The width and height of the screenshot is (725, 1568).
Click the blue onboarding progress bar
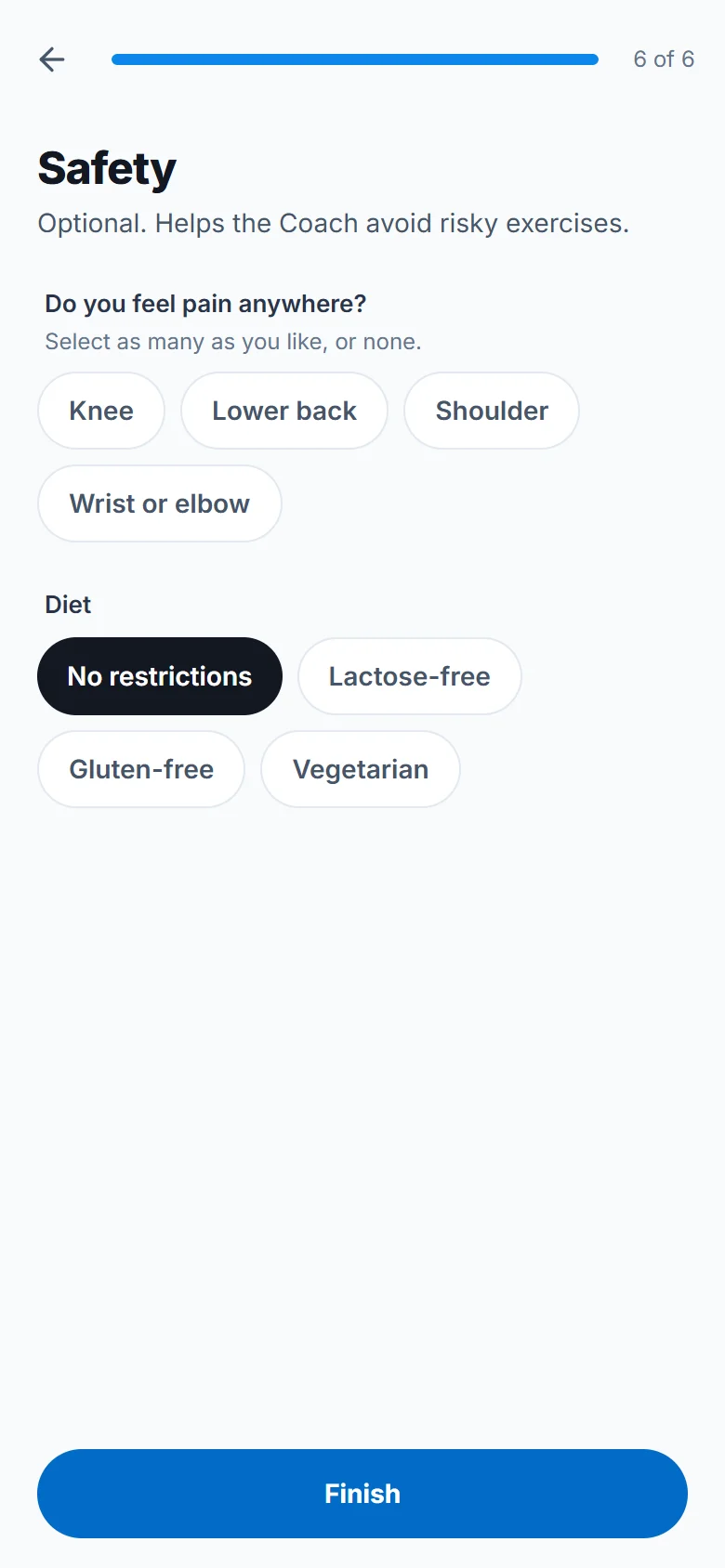[x=355, y=59]
